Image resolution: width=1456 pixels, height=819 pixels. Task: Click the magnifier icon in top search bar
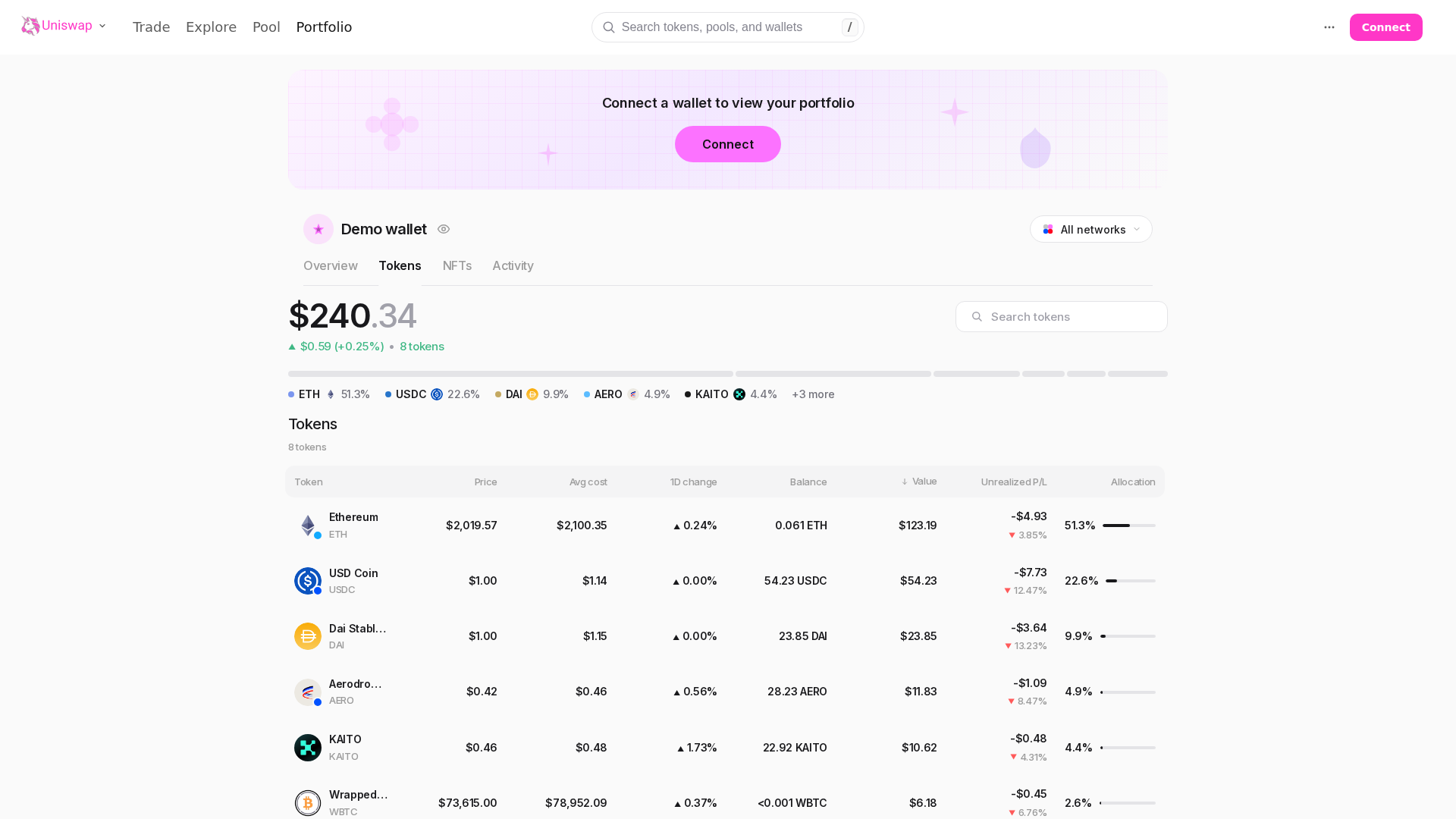coord(609,27)
